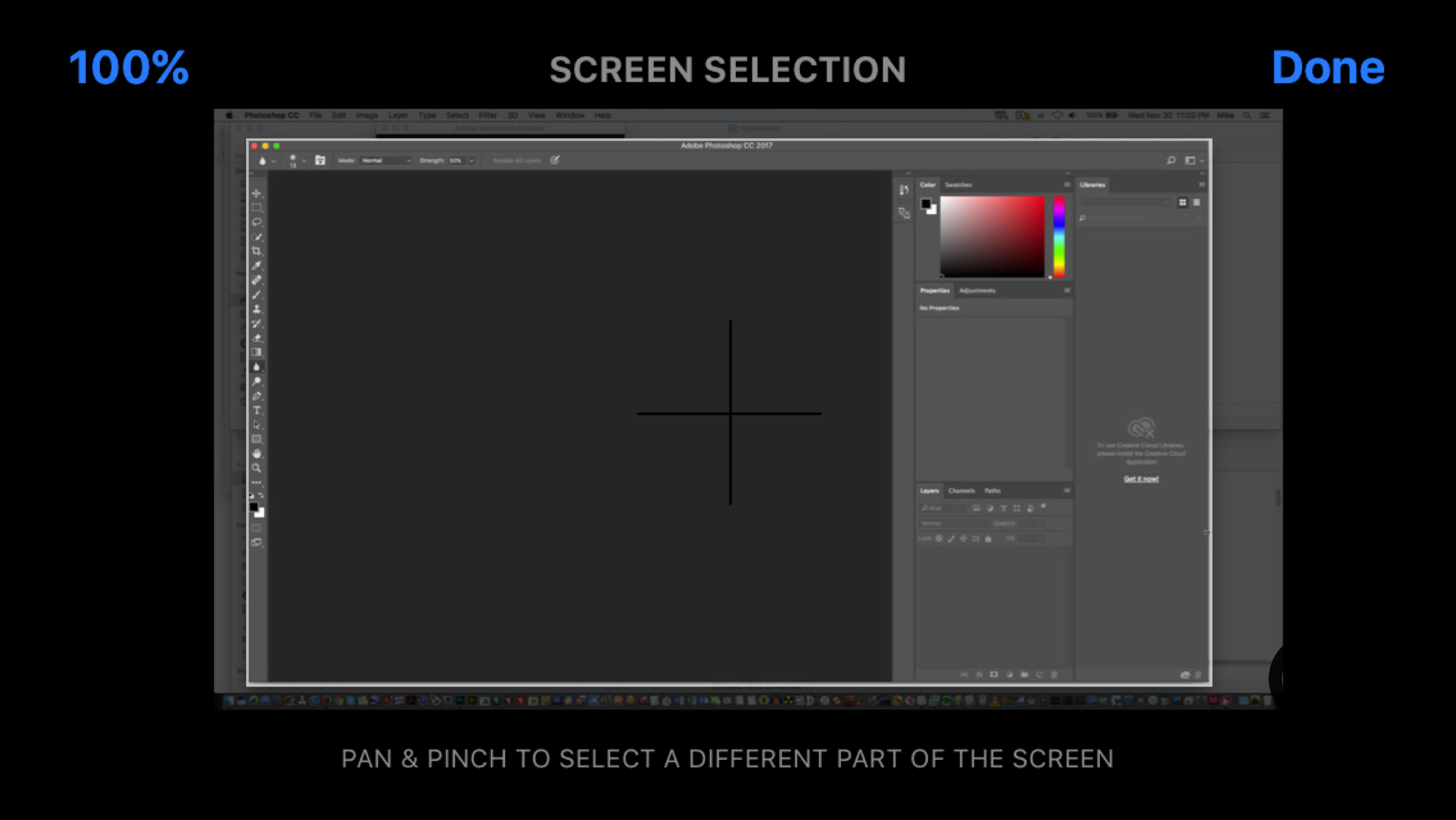Click the foreground color swatch
The height and width of the screenshot is (820, 1456).
[x=254, y=507]
